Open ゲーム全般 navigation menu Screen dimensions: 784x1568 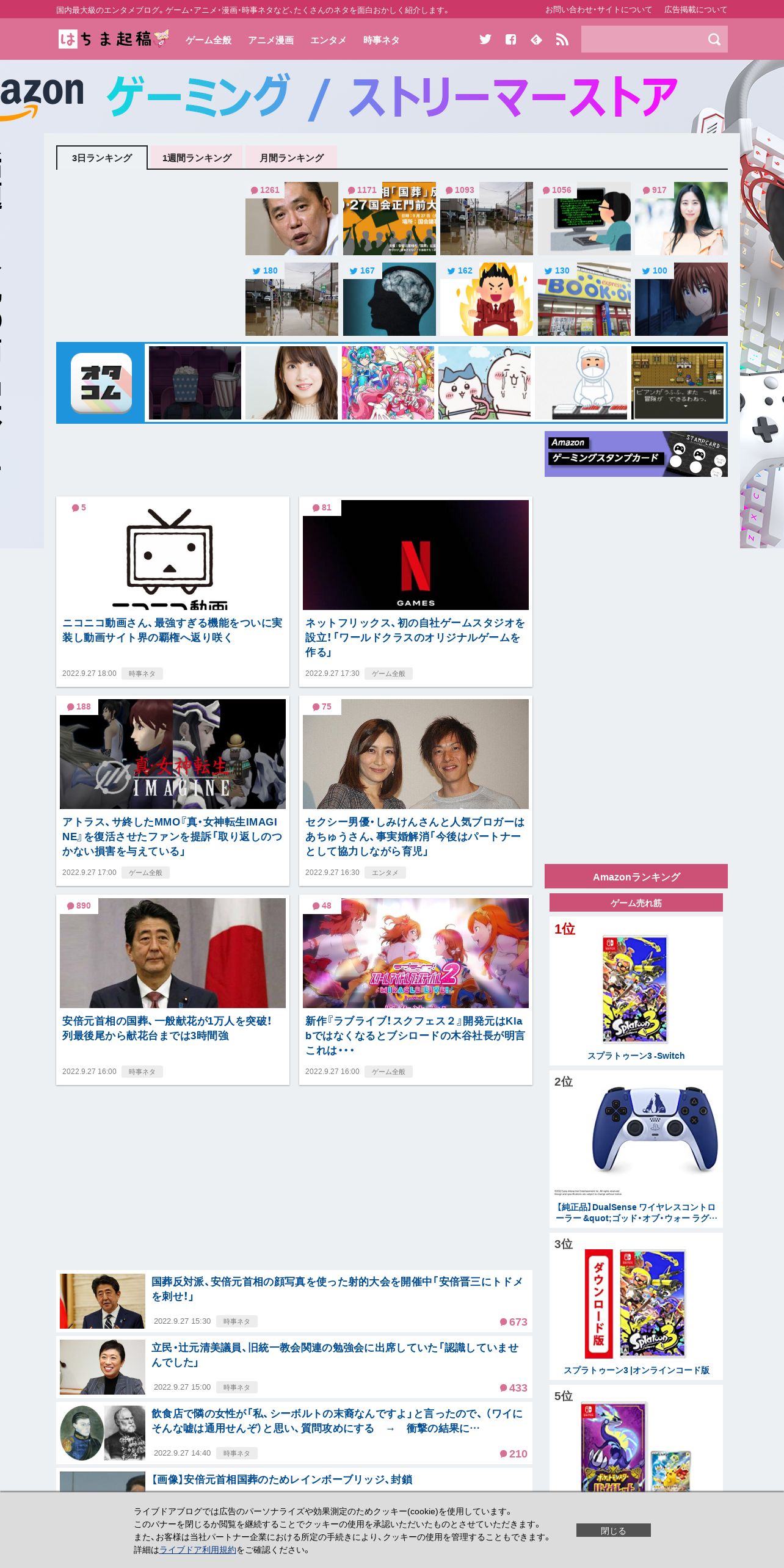click(209, 40)
